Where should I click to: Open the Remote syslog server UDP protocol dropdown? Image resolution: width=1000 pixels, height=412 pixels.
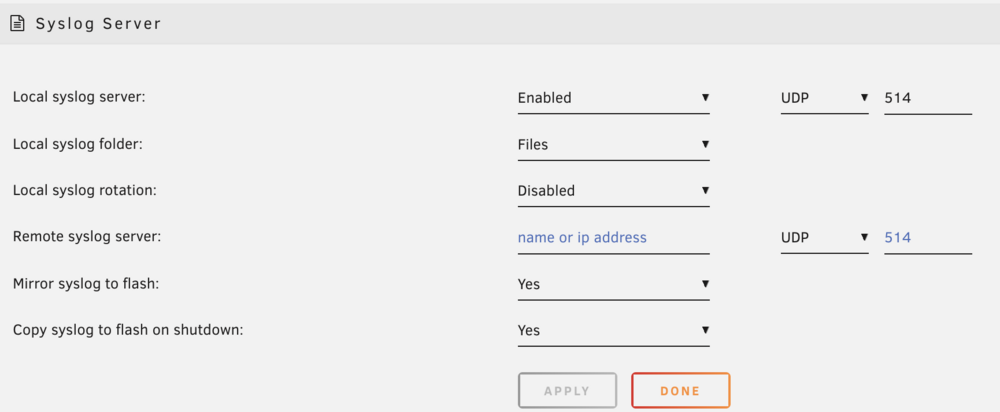click(825, 238)
